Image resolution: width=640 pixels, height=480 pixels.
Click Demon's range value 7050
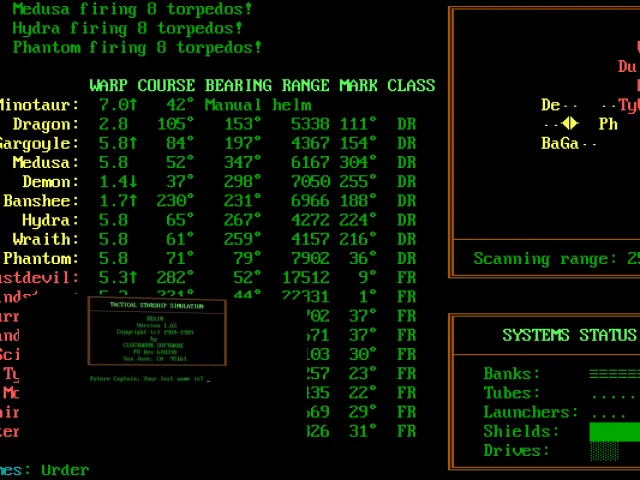pos(310,182)
